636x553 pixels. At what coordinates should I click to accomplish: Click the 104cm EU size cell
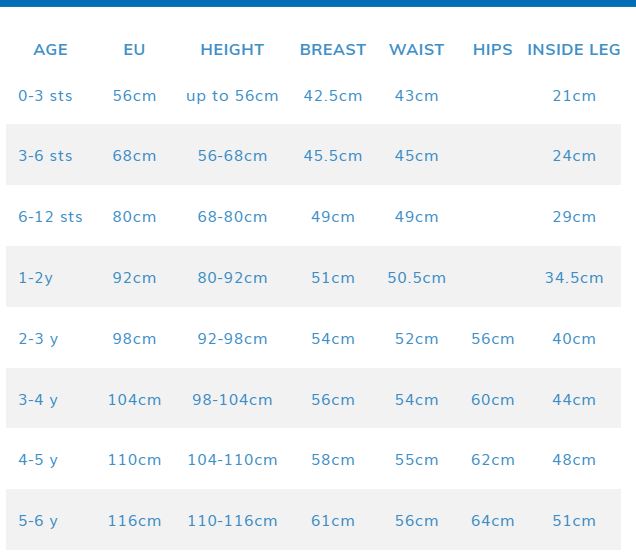click(x=134, y=400)
